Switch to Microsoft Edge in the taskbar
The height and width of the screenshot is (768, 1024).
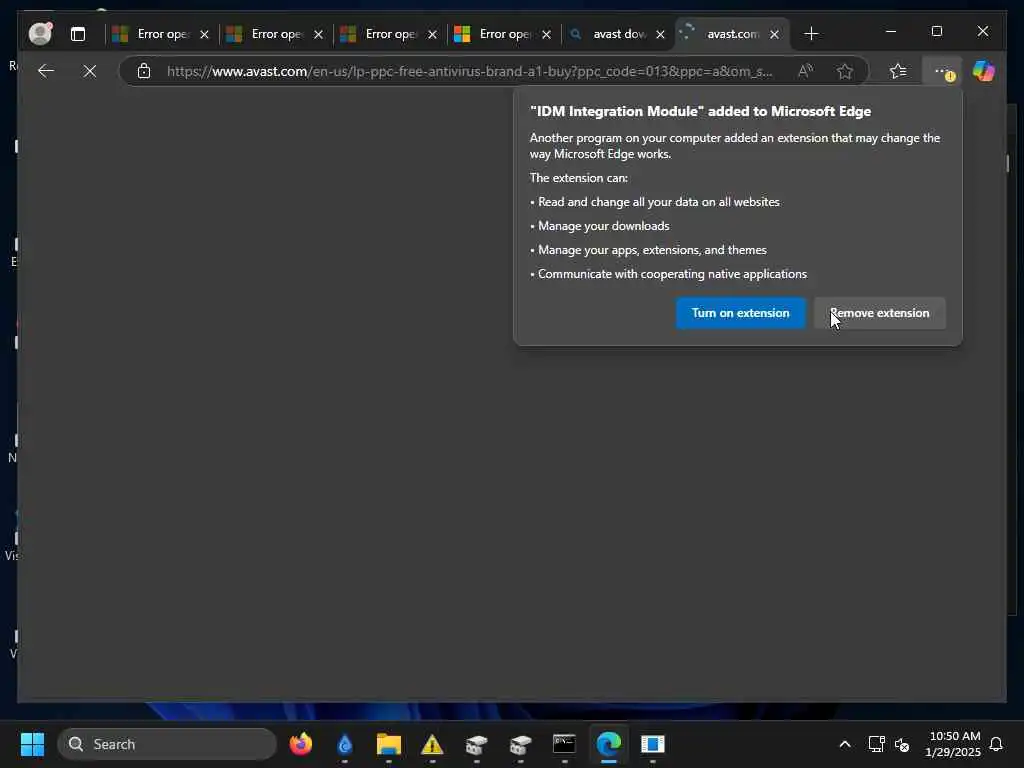pos(609,744)
